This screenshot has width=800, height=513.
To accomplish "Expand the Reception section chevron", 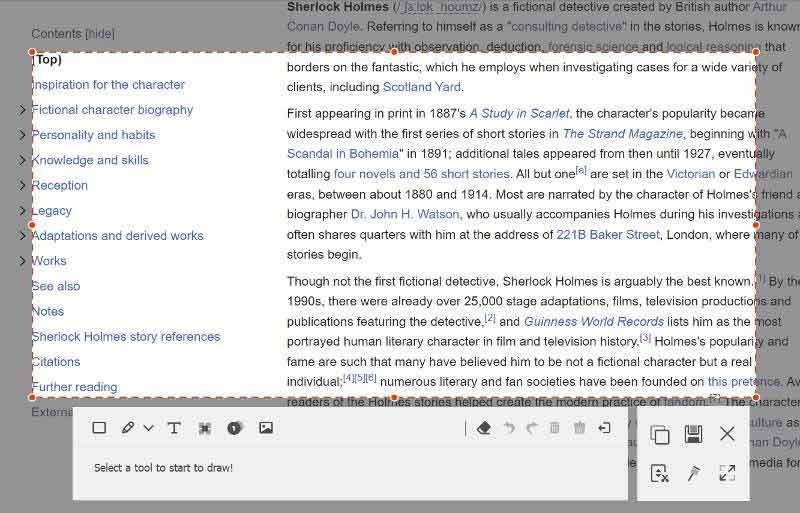I will click(x=22, y=185).
